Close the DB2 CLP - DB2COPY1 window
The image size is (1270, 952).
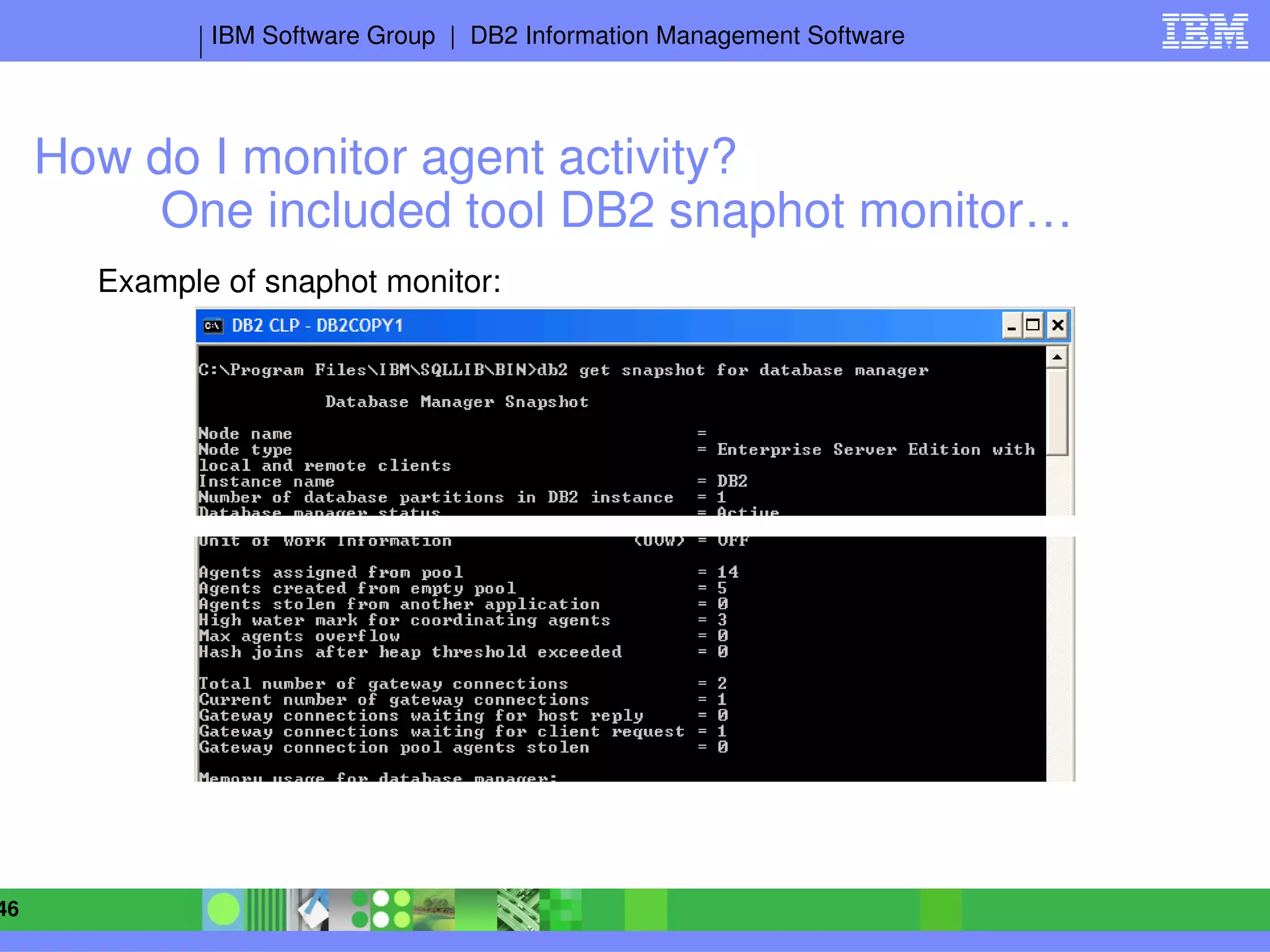point(1058,325)
